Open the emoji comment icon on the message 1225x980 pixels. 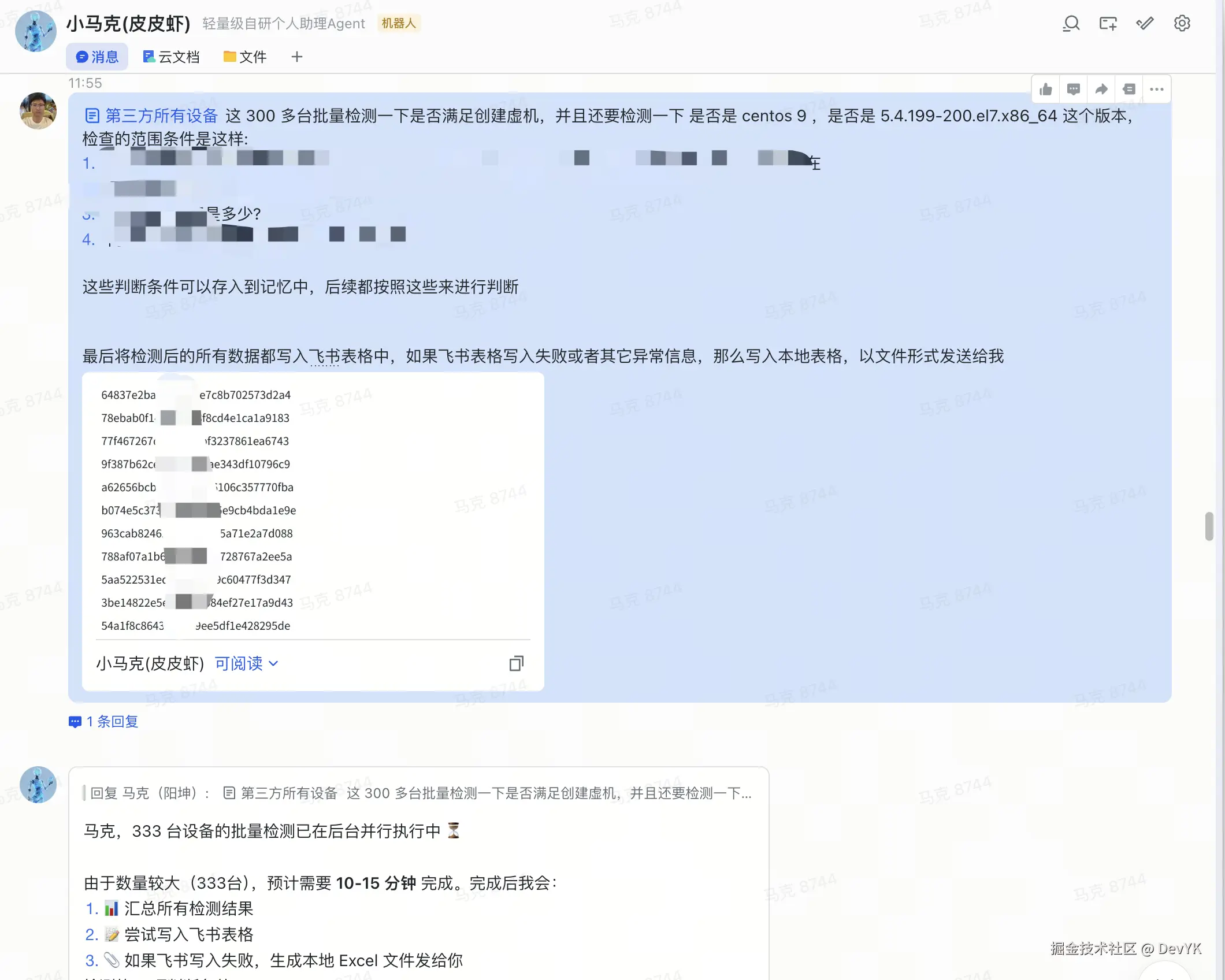(1073, 89)
